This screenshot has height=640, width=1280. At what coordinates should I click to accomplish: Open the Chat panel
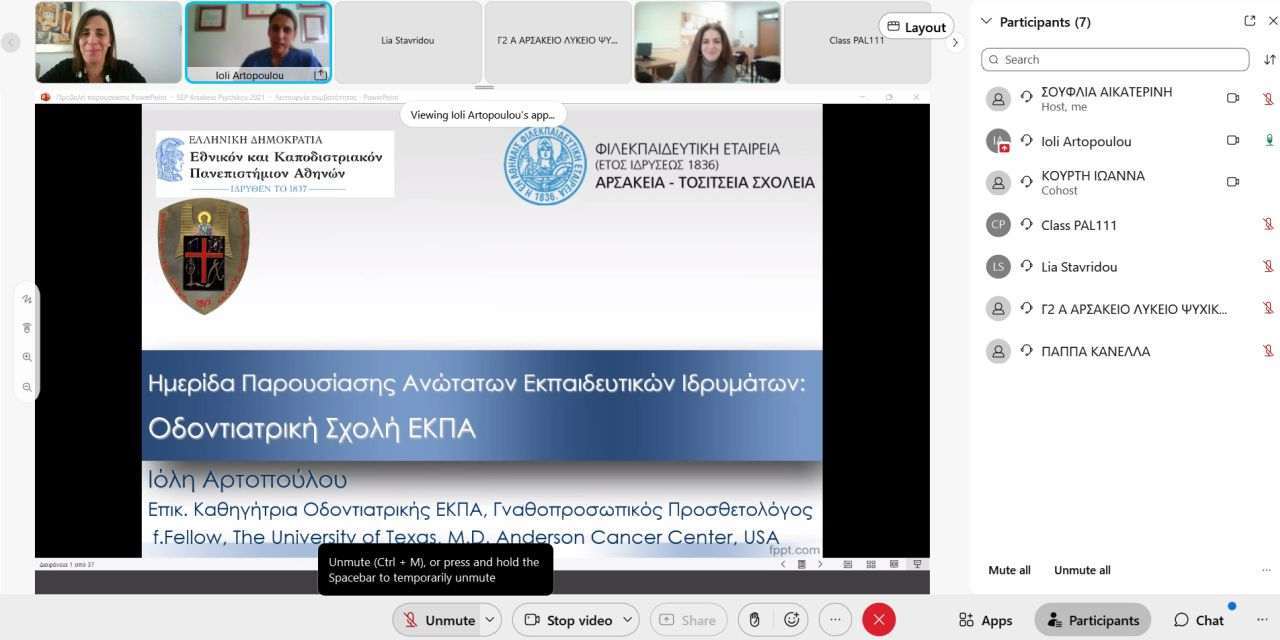tap(1199, 620)
